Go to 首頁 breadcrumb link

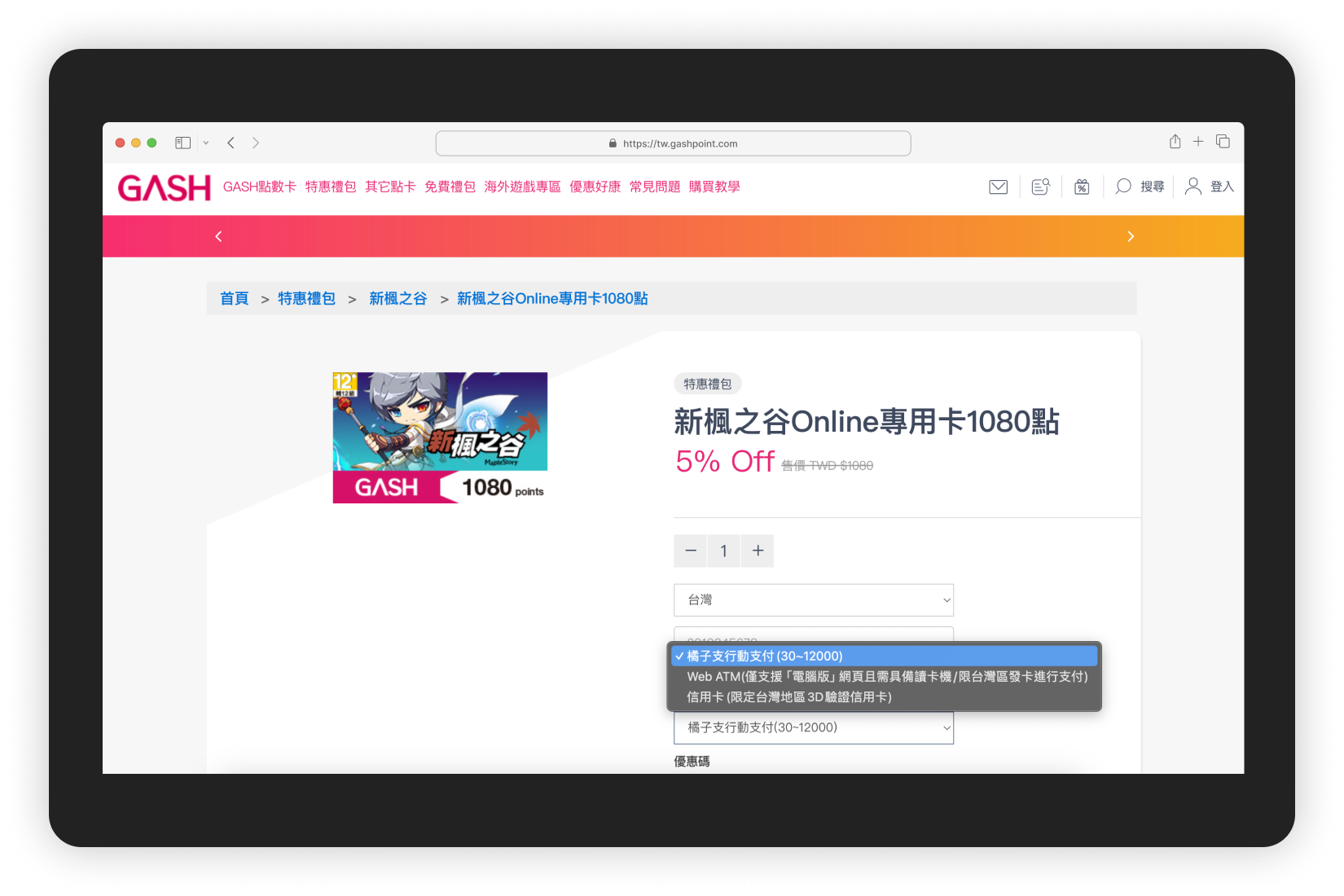click(x=235, y=299)
